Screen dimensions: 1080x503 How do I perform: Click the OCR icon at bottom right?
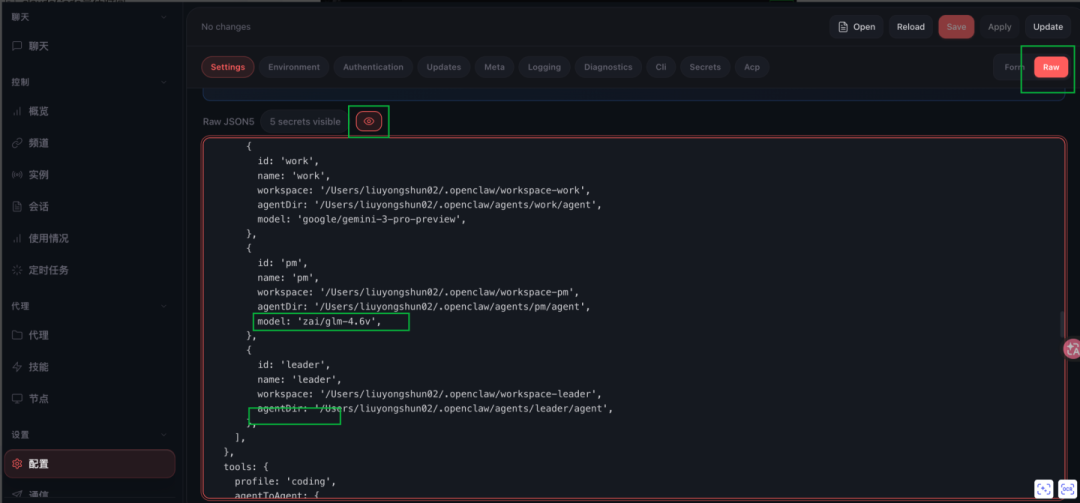point(1067,489)
